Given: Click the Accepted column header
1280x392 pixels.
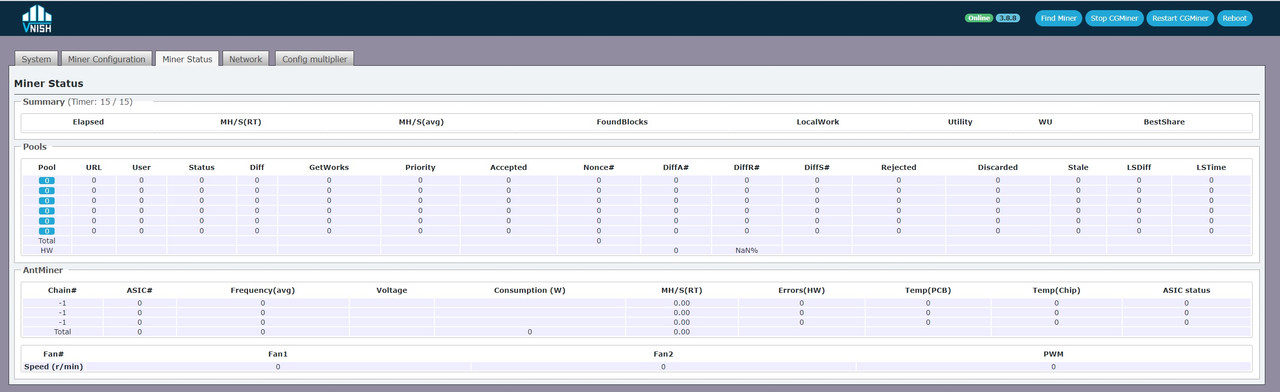Looking at the screenshot, I should tap(508, 167).
